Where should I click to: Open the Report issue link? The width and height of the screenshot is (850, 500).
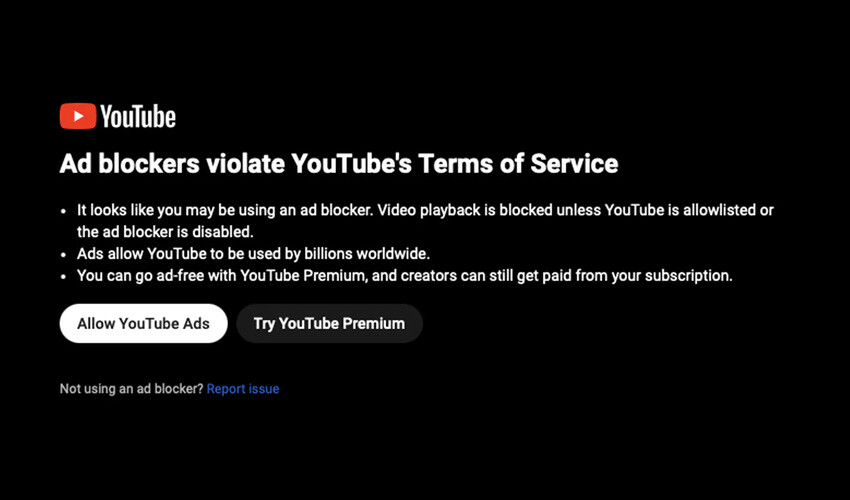(243, 389)
